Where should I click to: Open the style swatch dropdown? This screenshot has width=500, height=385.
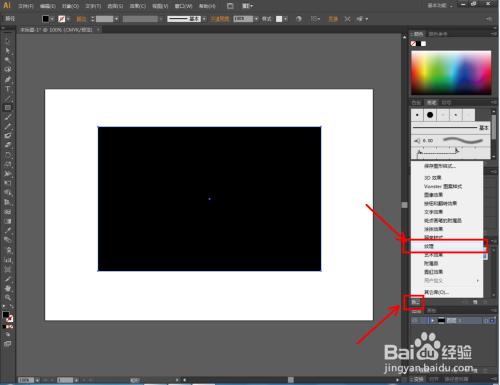coord(286,19)
